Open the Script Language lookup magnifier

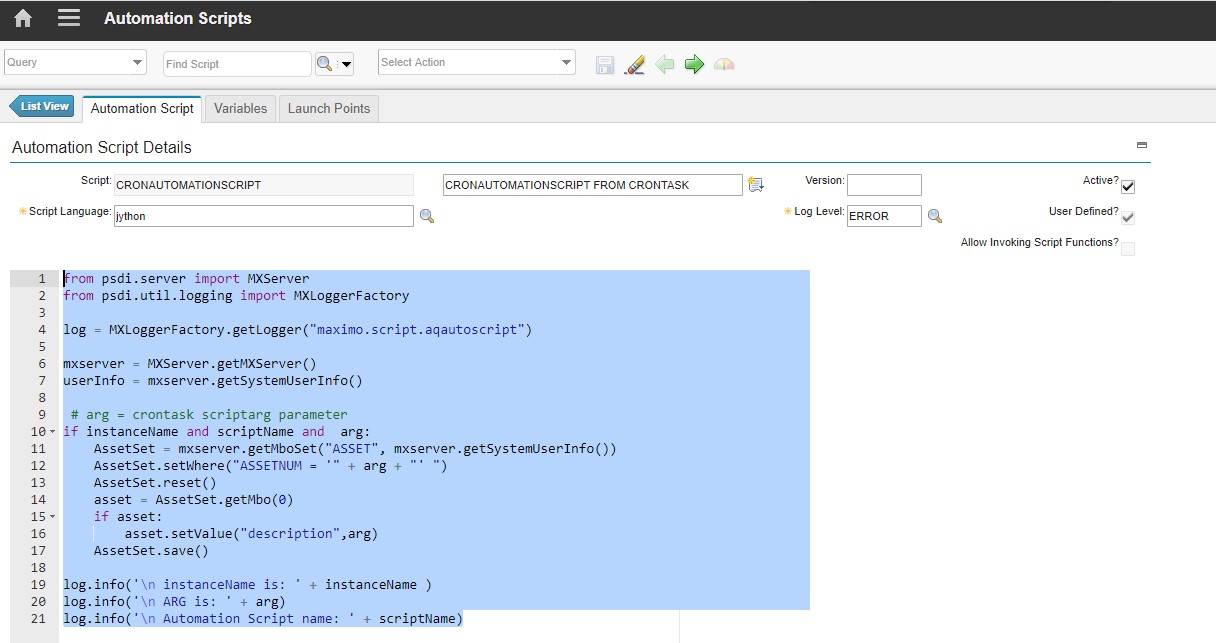click(x=427, y=216)
